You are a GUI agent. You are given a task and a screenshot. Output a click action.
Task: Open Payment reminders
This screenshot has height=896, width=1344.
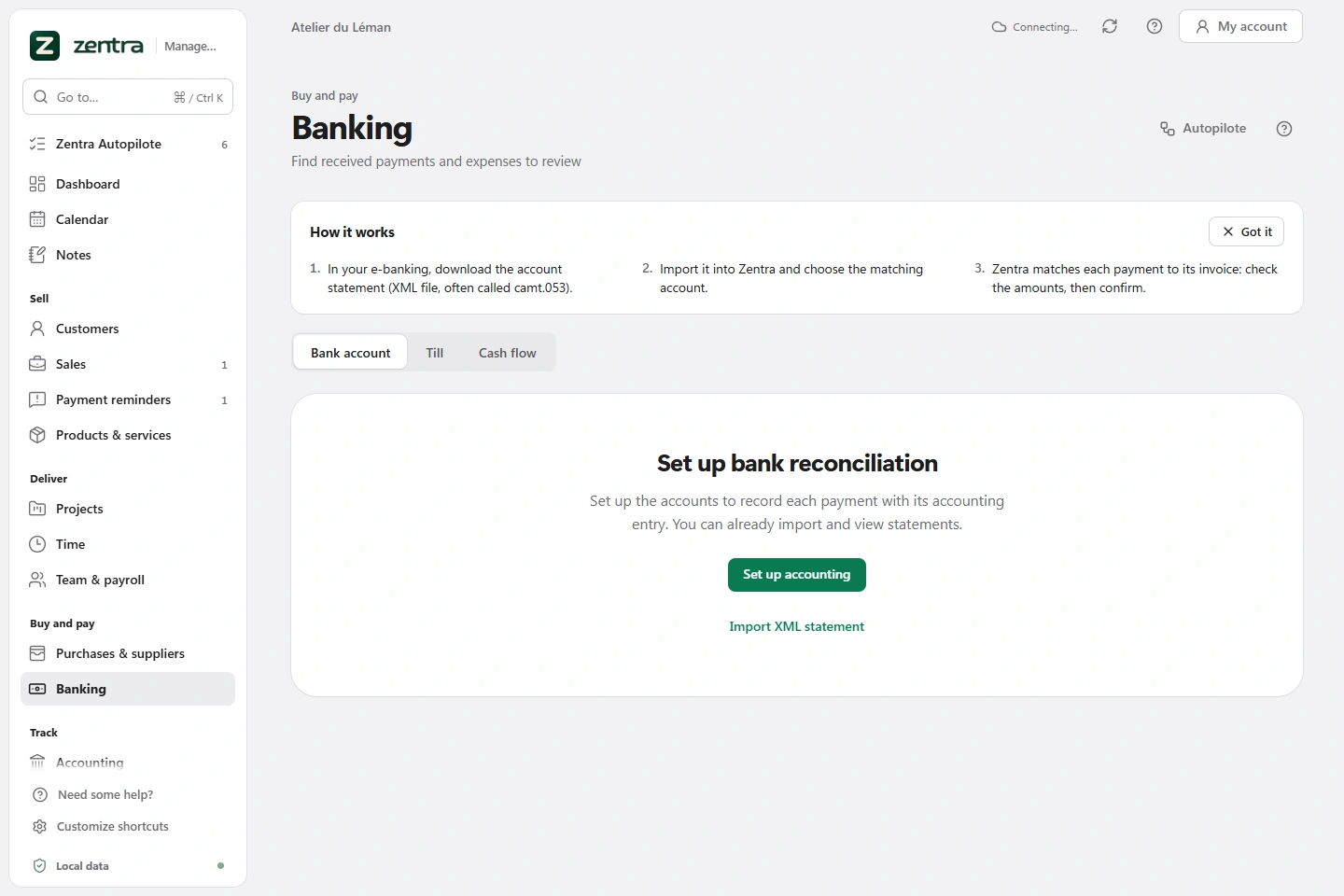tap(128, 399)
